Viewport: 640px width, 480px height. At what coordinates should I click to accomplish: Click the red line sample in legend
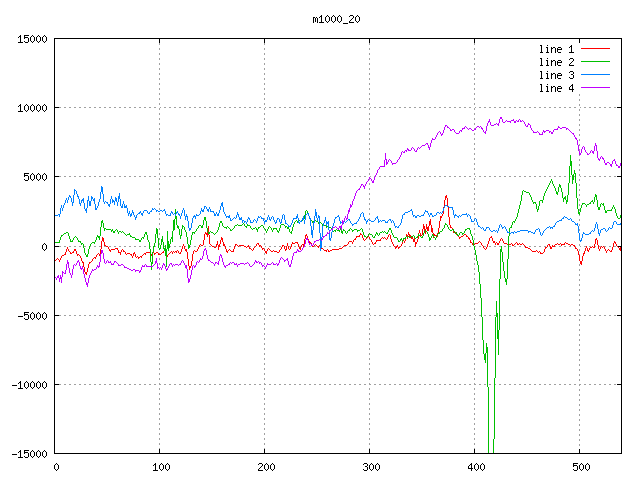pyautogui.click(x=595, y=49)
